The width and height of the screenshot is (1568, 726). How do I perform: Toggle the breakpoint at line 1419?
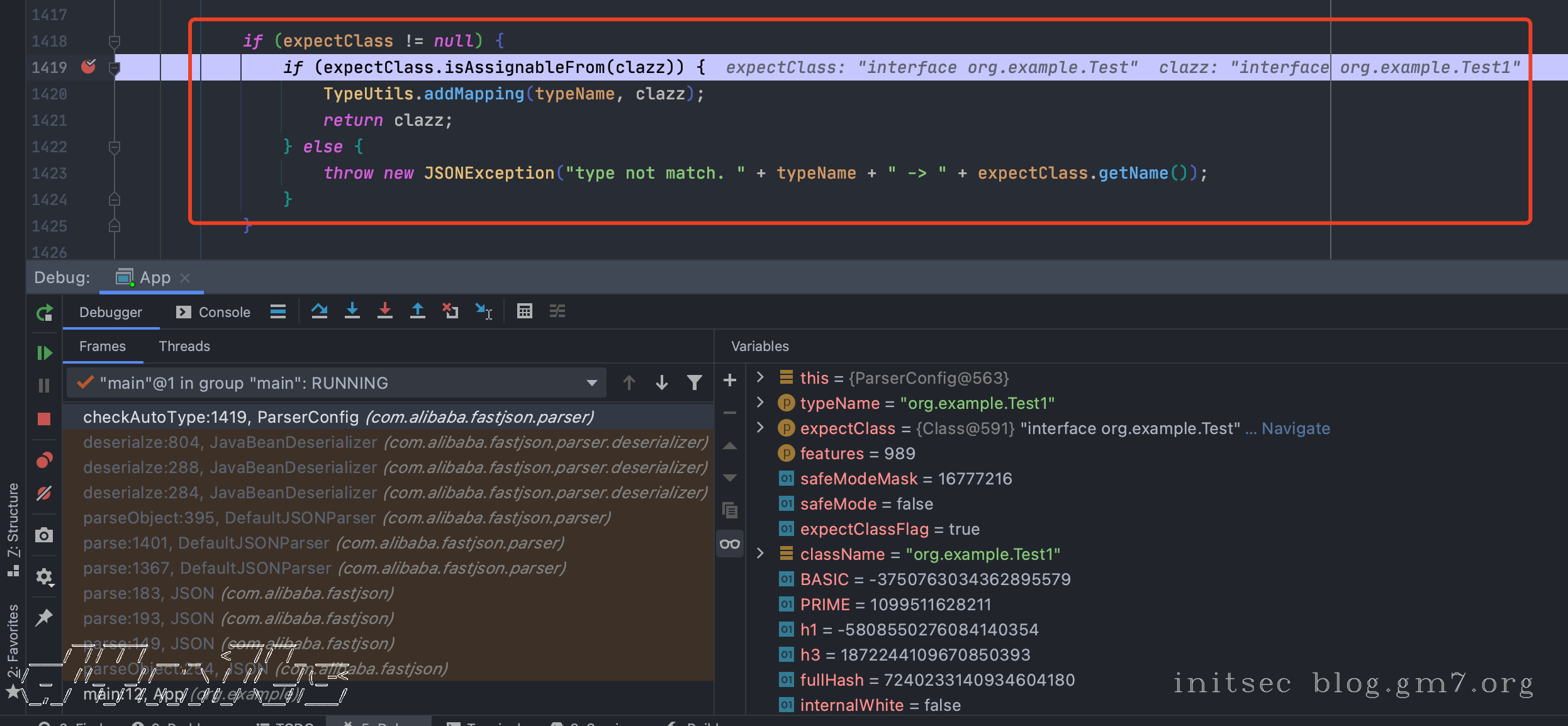[89, 67]
